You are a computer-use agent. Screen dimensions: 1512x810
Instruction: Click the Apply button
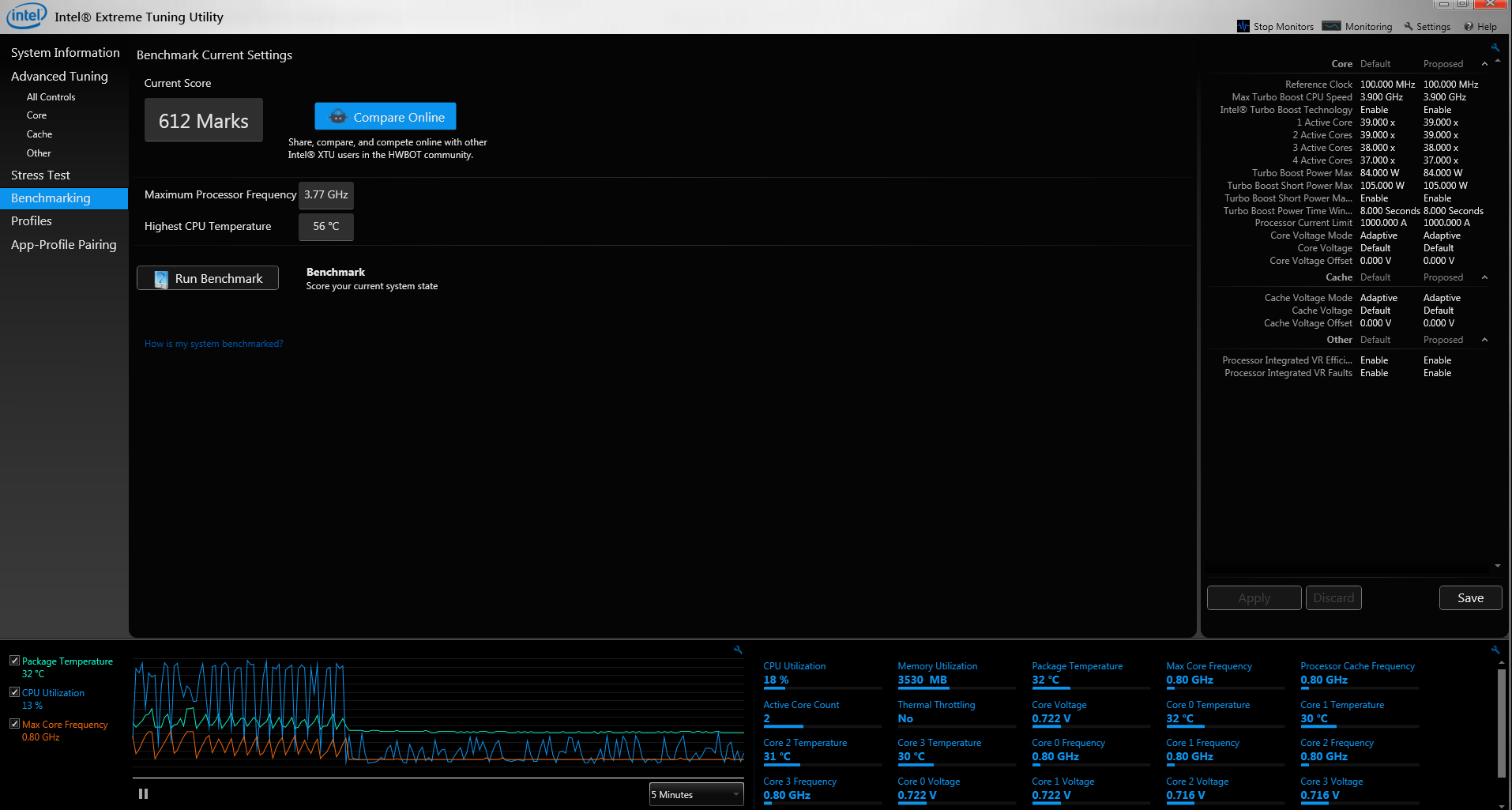tap(1254, 598)
